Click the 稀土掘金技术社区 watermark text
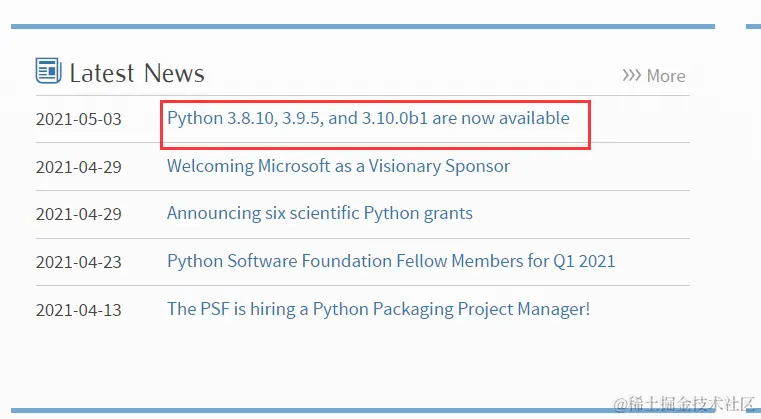The height and width of the screenshot is (419, 761). [x=692, y=404]
